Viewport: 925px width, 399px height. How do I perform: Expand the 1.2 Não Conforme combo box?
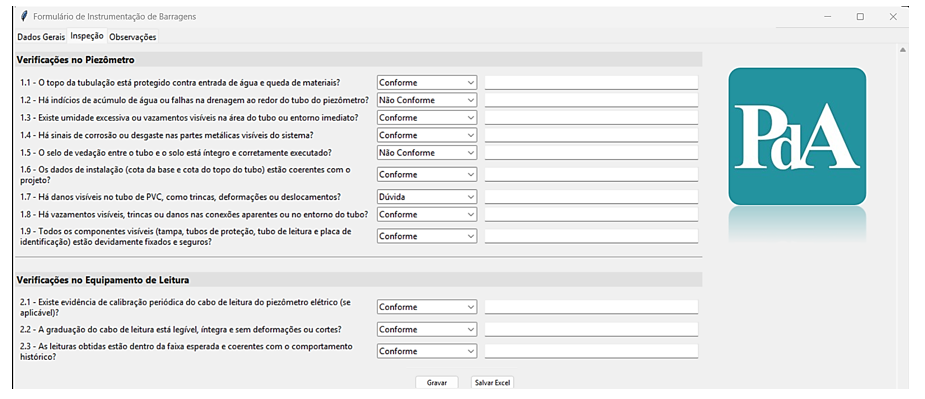pyautogui.click(x=427, y=100)
